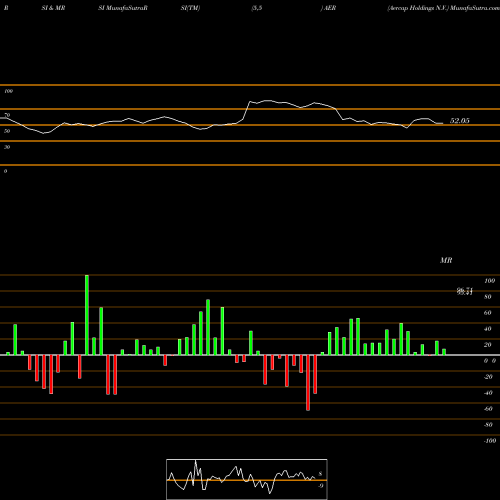
Task: Click the 0 label on left RSI axis
Action: click(5, 171)
